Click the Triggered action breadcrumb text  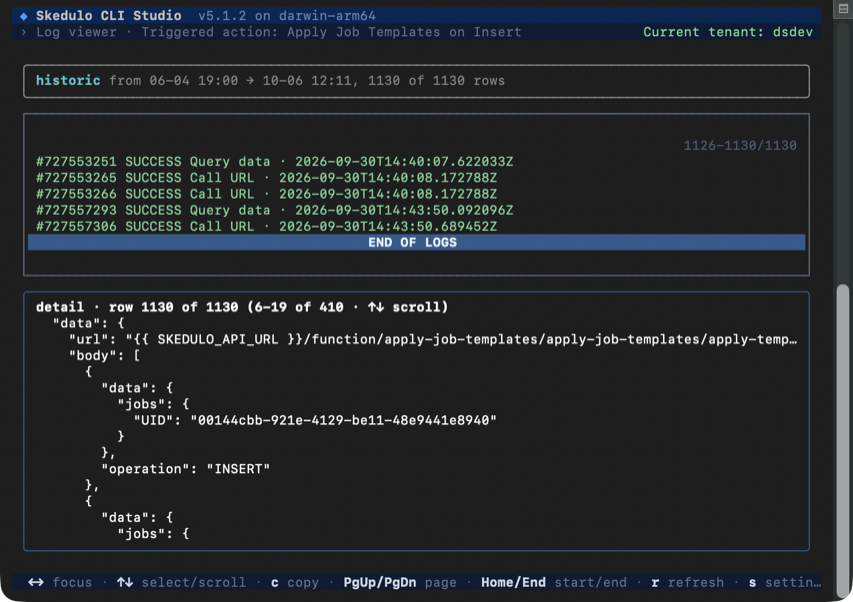point(331,32)
